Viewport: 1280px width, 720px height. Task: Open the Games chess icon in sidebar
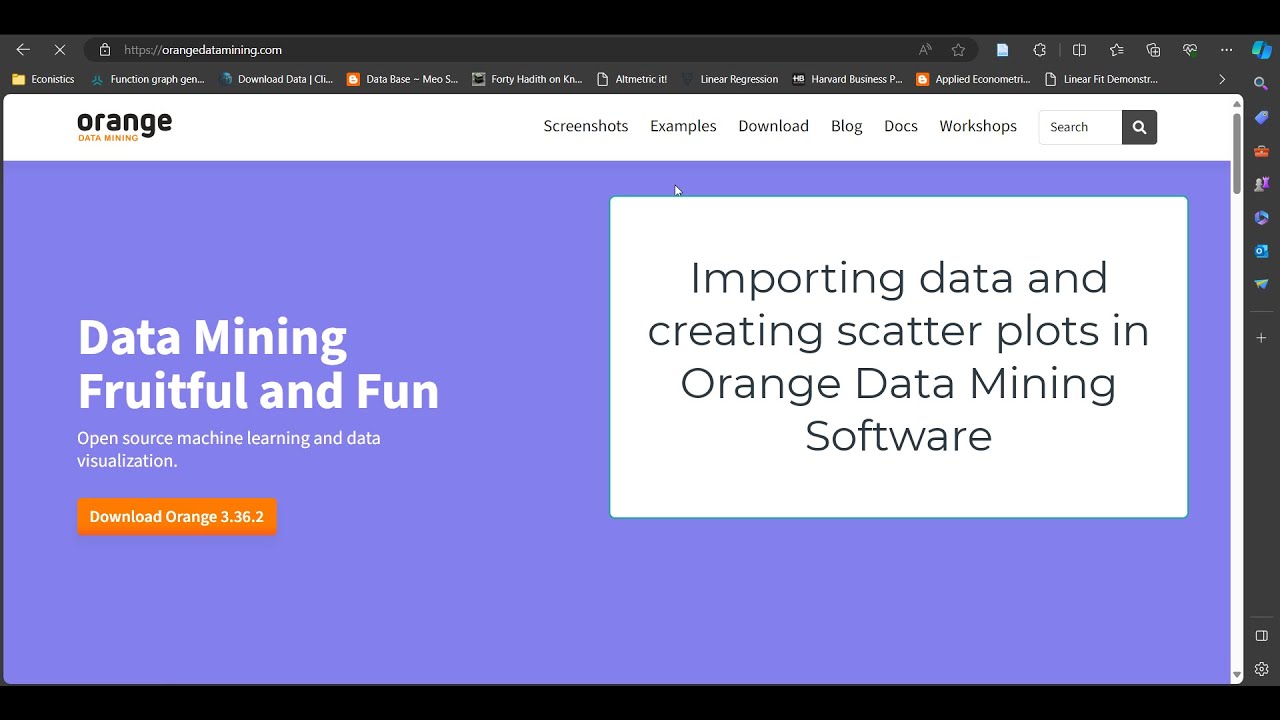(x=1261, y=184)
